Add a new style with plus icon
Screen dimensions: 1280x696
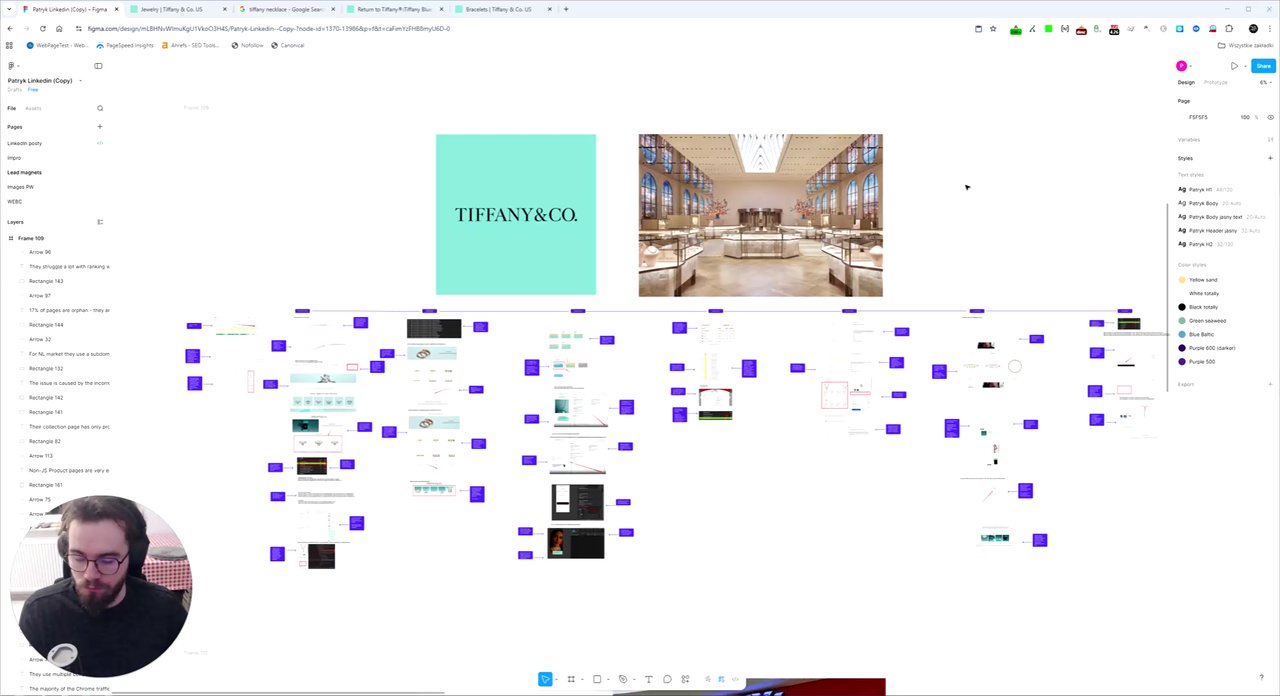point(1270,158)
